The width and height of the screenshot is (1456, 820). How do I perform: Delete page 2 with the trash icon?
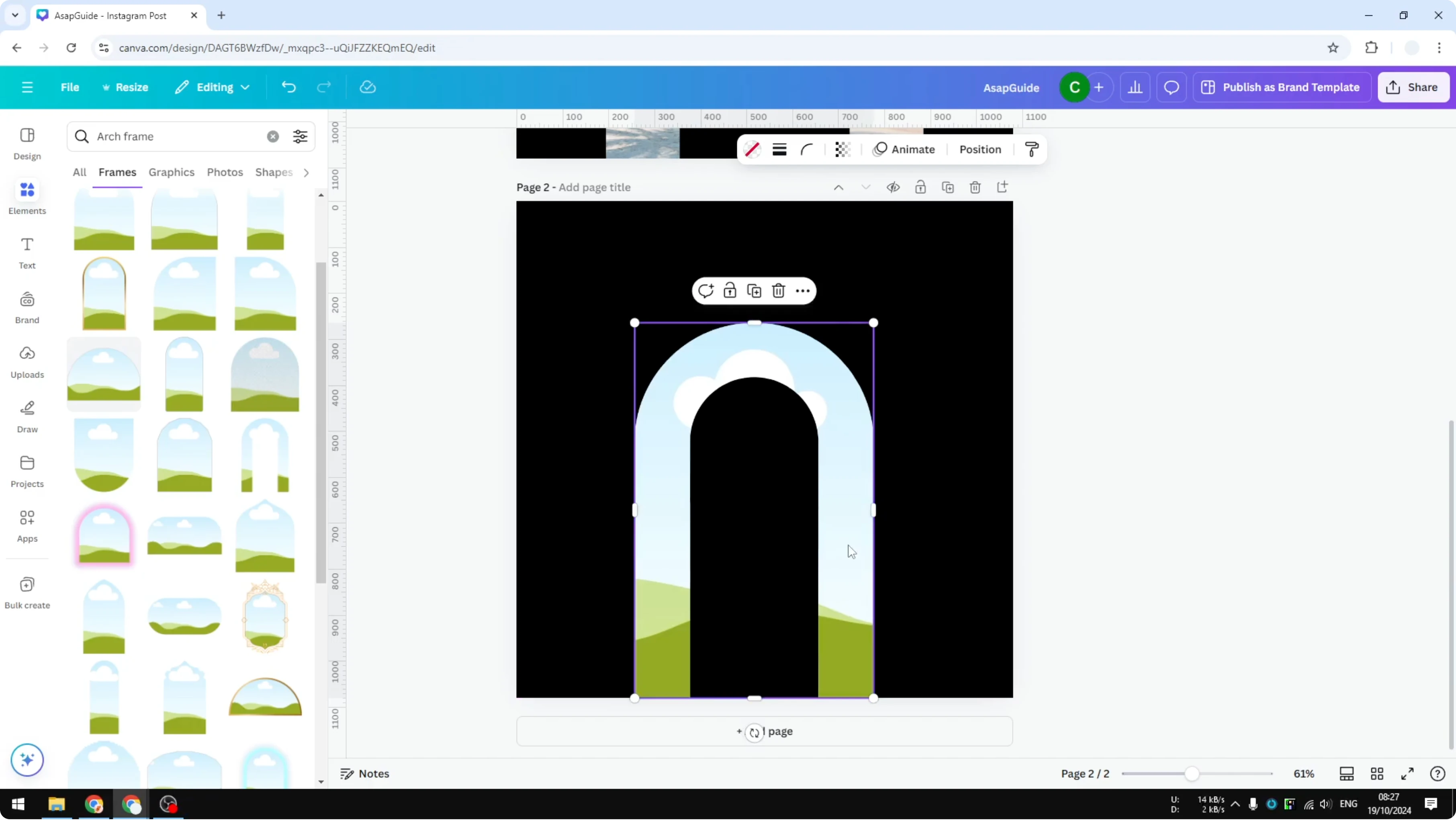point(975,187)
